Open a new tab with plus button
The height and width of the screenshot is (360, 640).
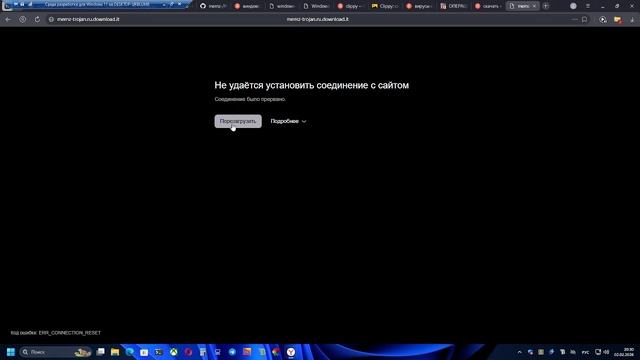pos(546,6)
